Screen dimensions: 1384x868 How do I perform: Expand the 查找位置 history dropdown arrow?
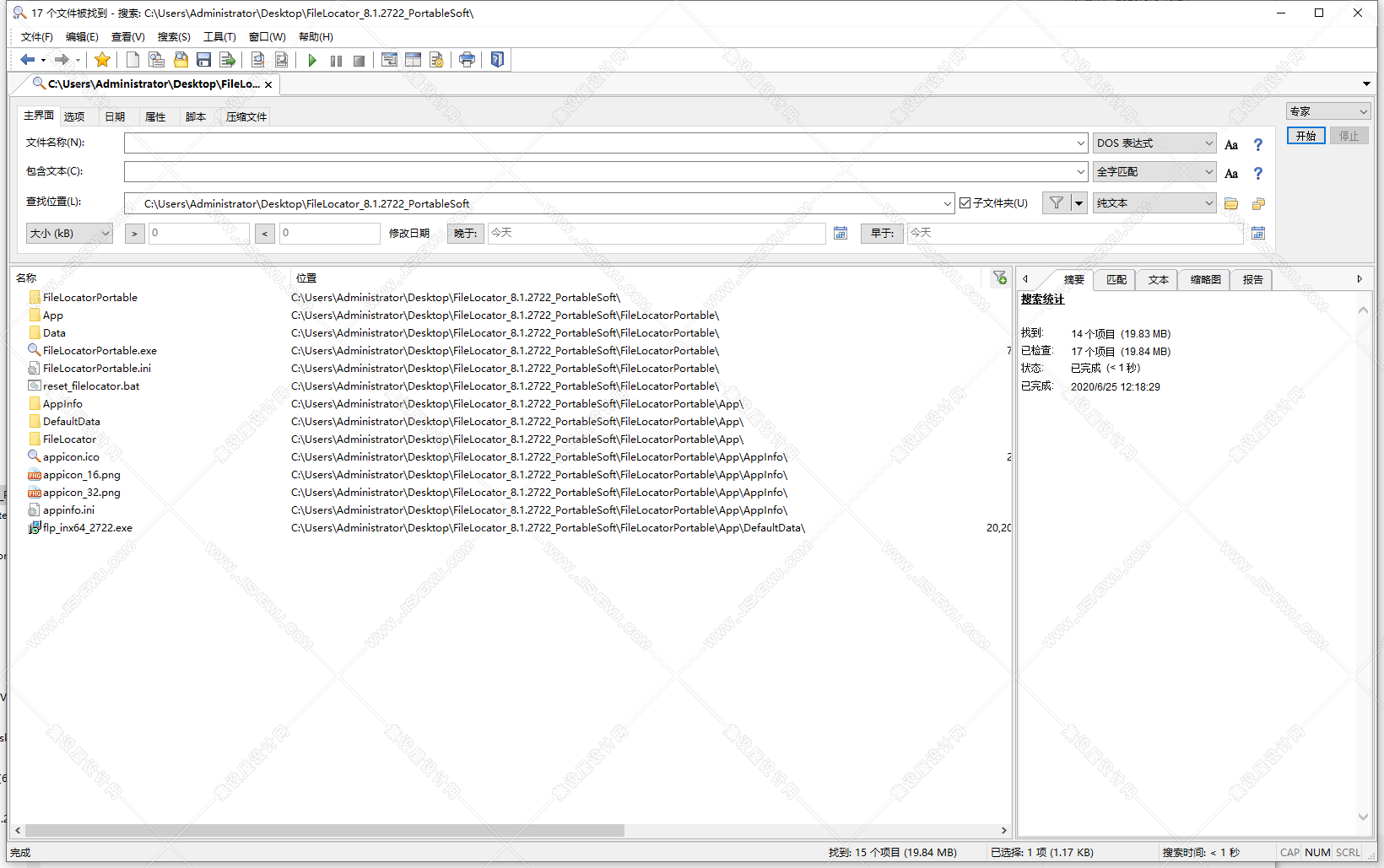coord(948,203)
